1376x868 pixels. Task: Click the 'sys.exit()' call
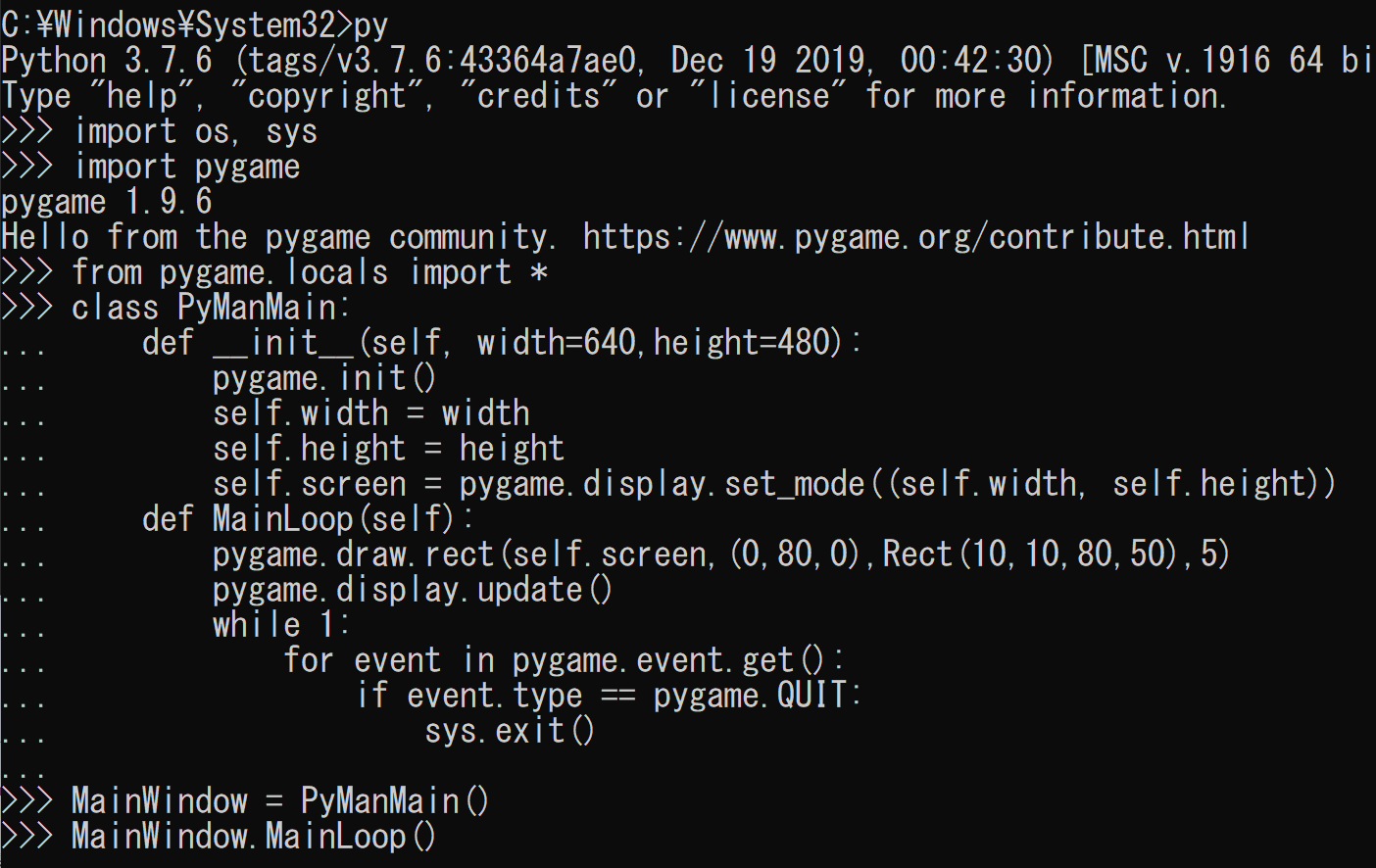pyautogui.click(x=510, y=731)
